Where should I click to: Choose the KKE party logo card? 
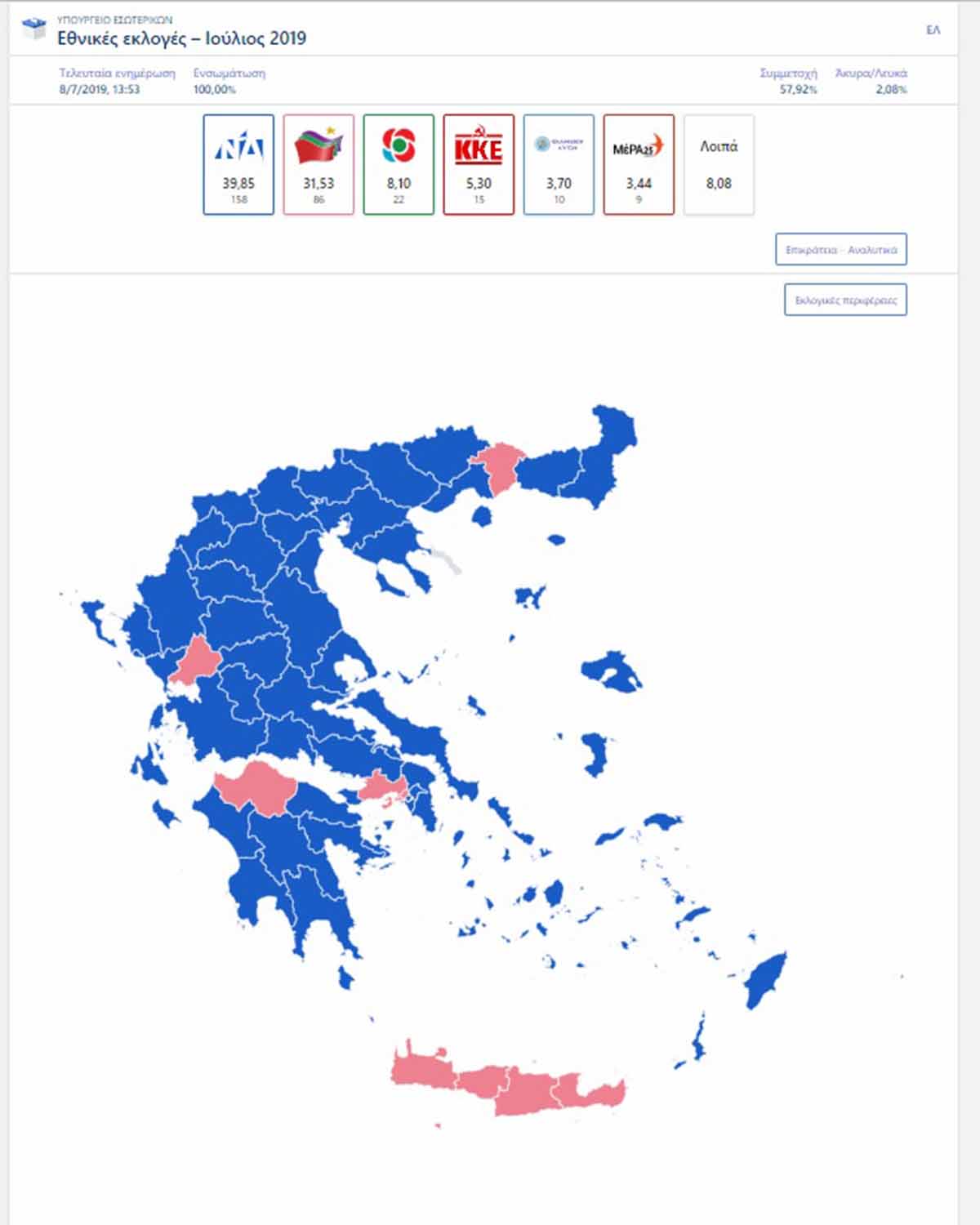479,165
